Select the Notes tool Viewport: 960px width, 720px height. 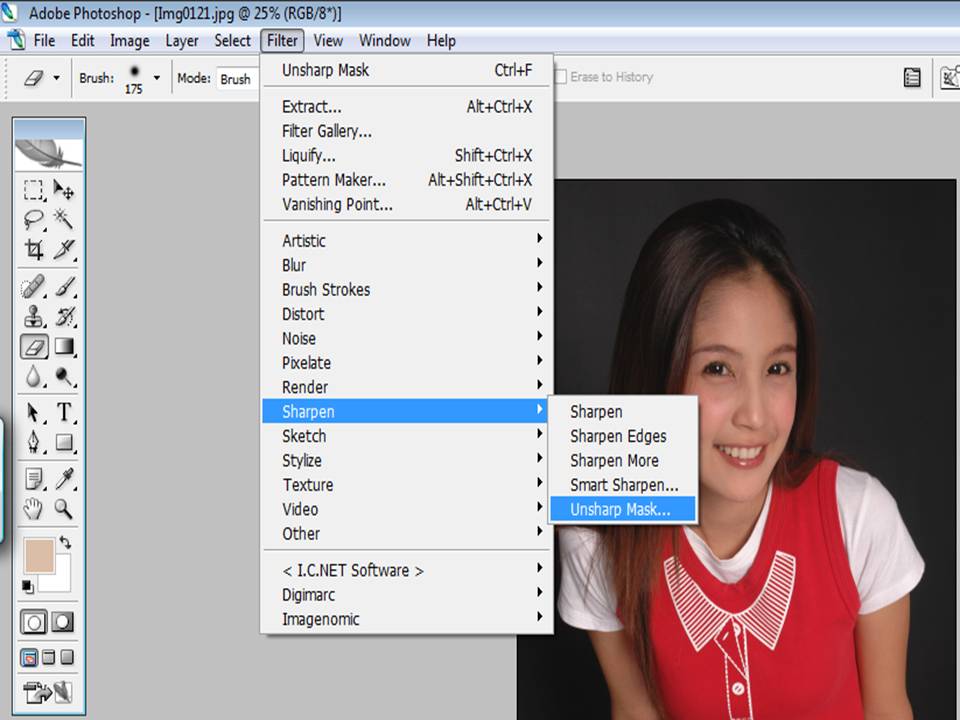click(x=34, y=479)
